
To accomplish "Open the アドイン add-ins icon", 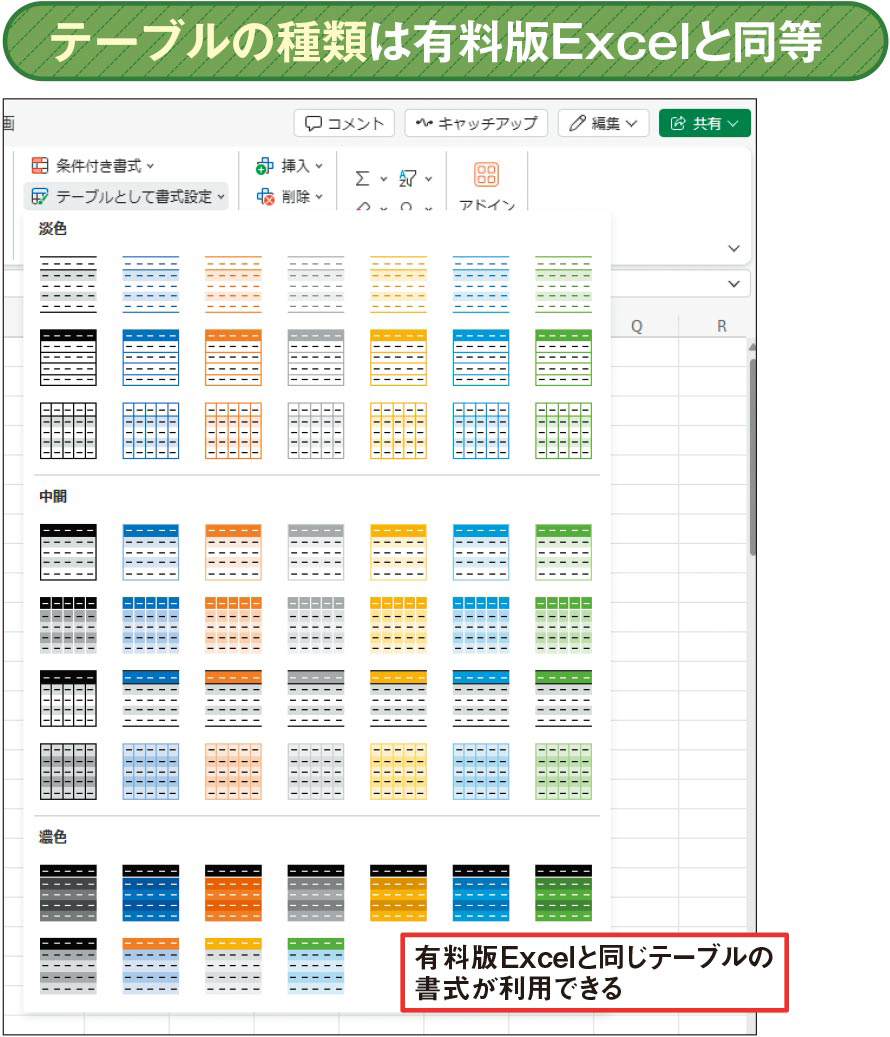I will [487, 175].
